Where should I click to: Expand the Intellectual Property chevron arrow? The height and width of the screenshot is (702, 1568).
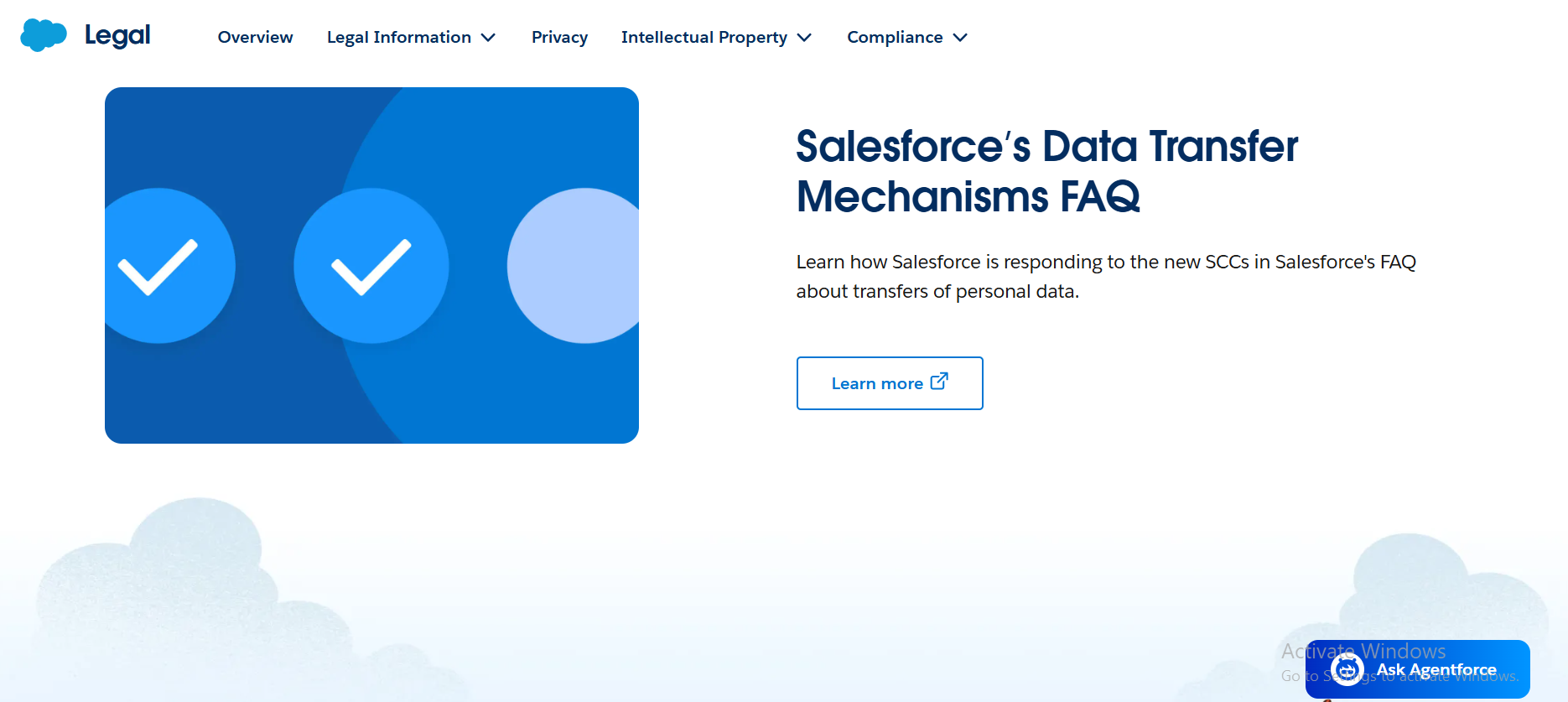coord(804,38)
